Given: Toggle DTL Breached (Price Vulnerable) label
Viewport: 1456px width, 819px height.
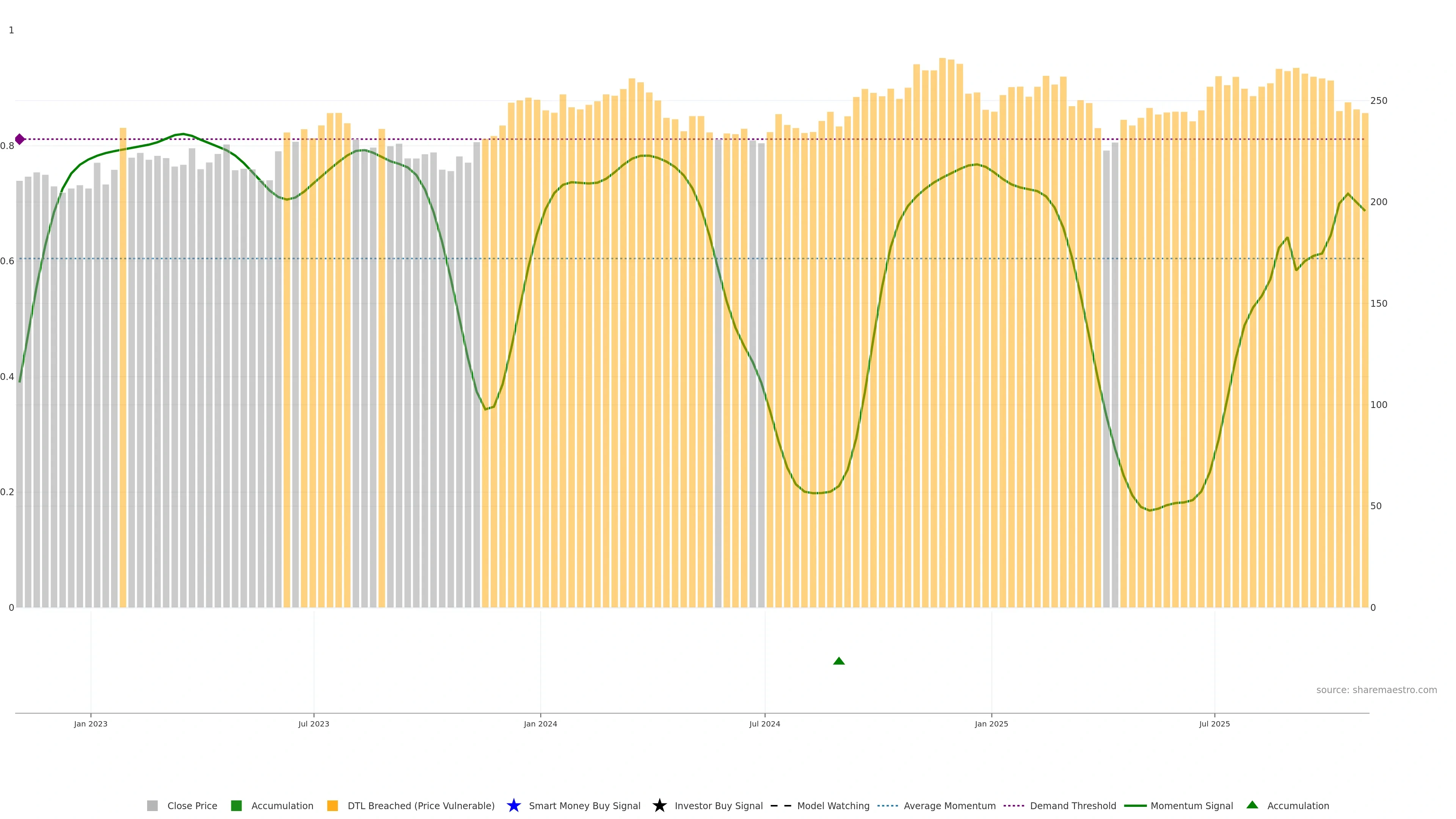Looking at the screenshot, I should click(x=421, y=806).
